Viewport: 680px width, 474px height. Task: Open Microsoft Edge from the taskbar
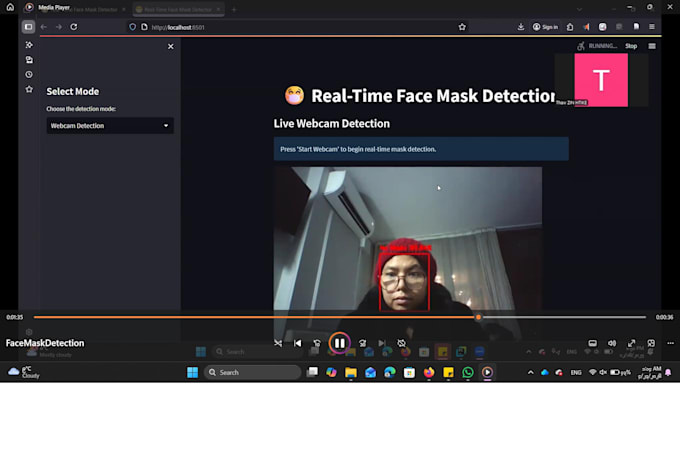tap(390, 373)
